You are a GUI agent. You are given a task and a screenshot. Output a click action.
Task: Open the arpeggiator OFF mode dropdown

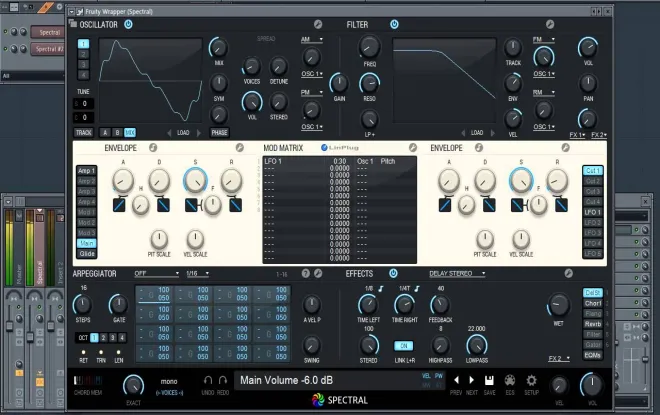pos(157,274)
